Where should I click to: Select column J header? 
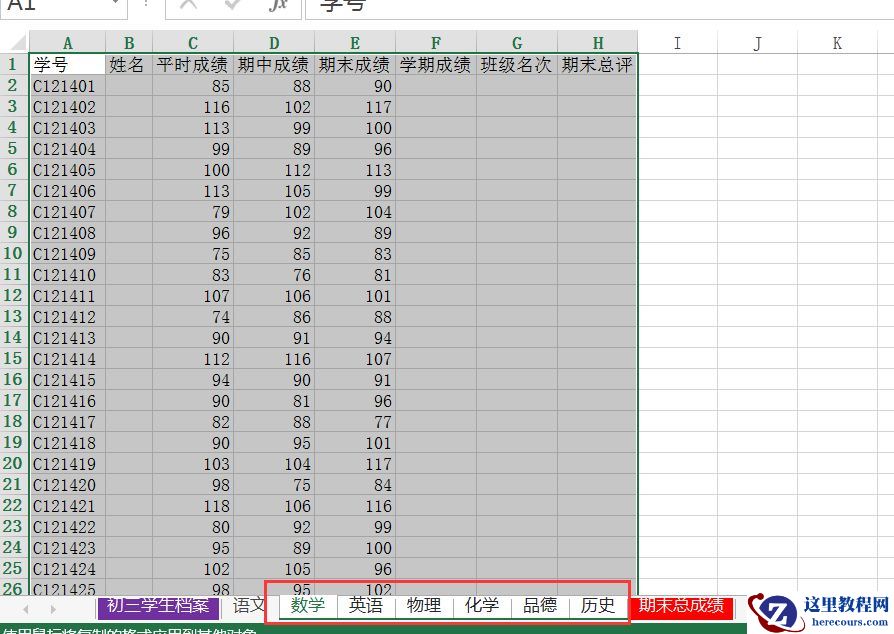pos(757,43)
